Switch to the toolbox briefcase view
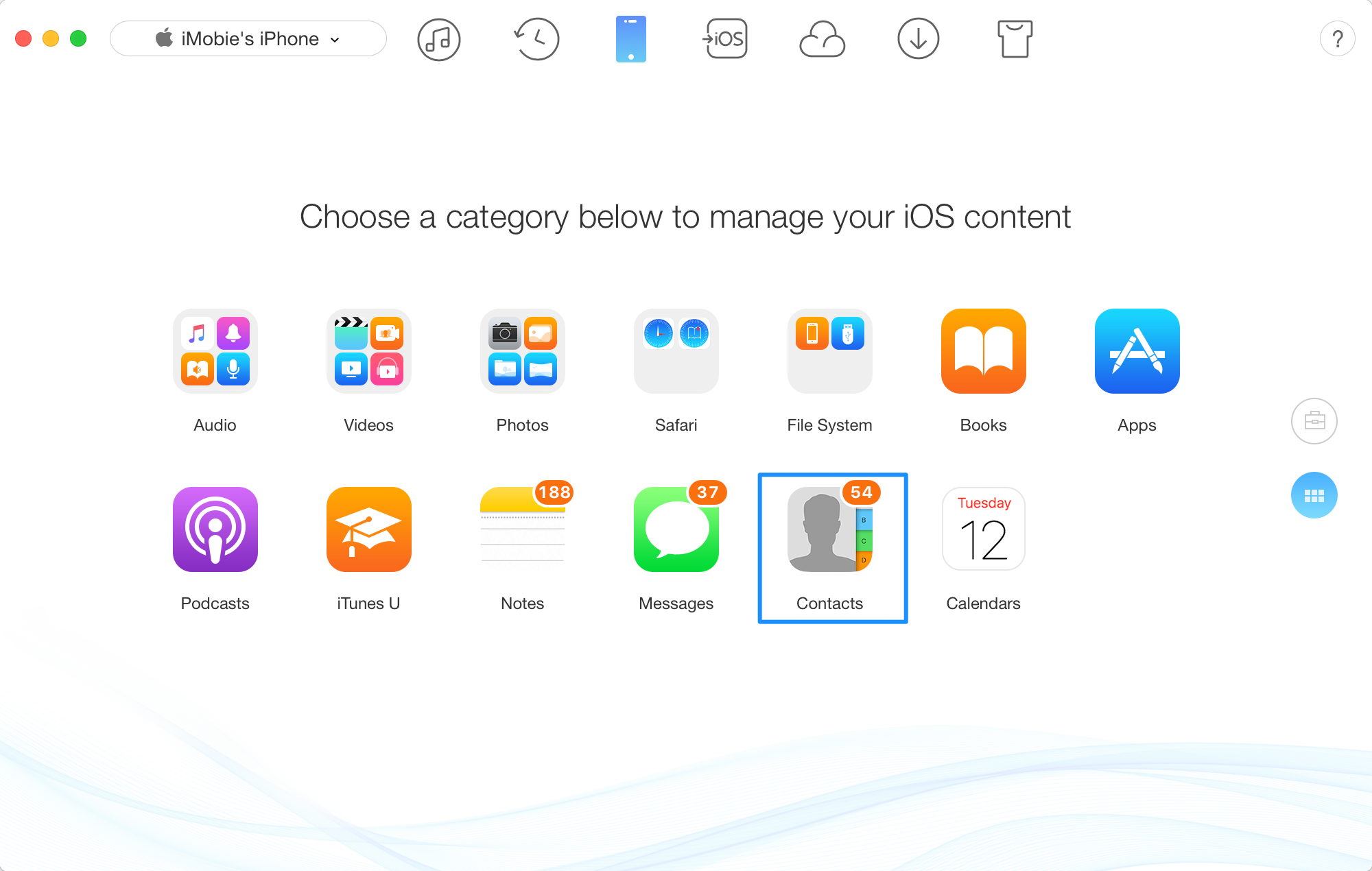Screen dimensions: 1372x871 point(1314,420)
